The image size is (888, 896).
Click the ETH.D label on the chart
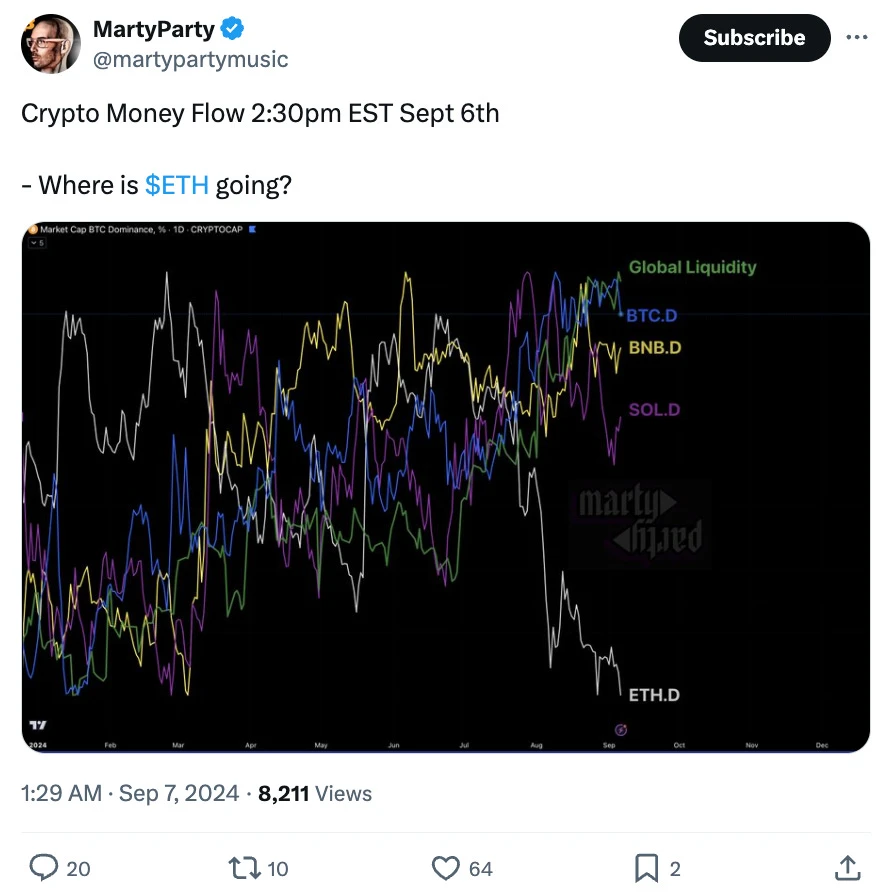click(654, 695)
